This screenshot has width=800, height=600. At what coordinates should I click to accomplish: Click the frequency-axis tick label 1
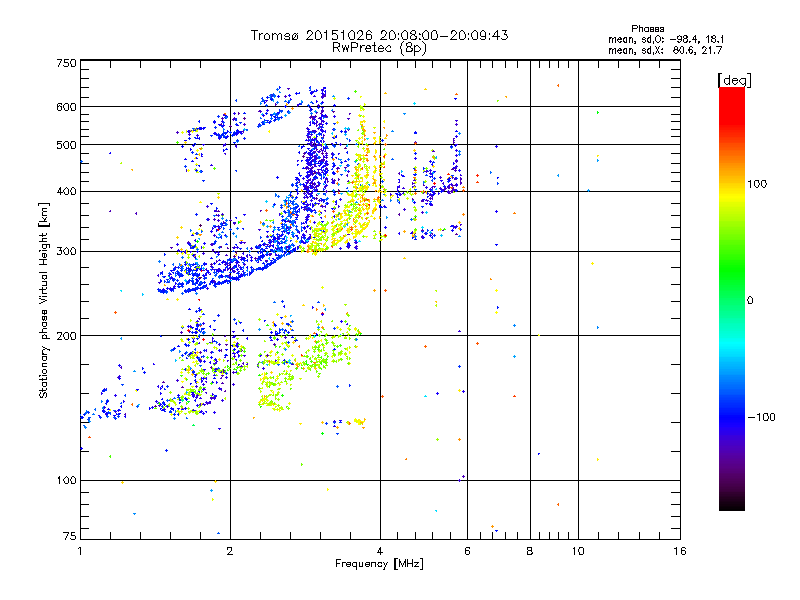coord(80,551)
